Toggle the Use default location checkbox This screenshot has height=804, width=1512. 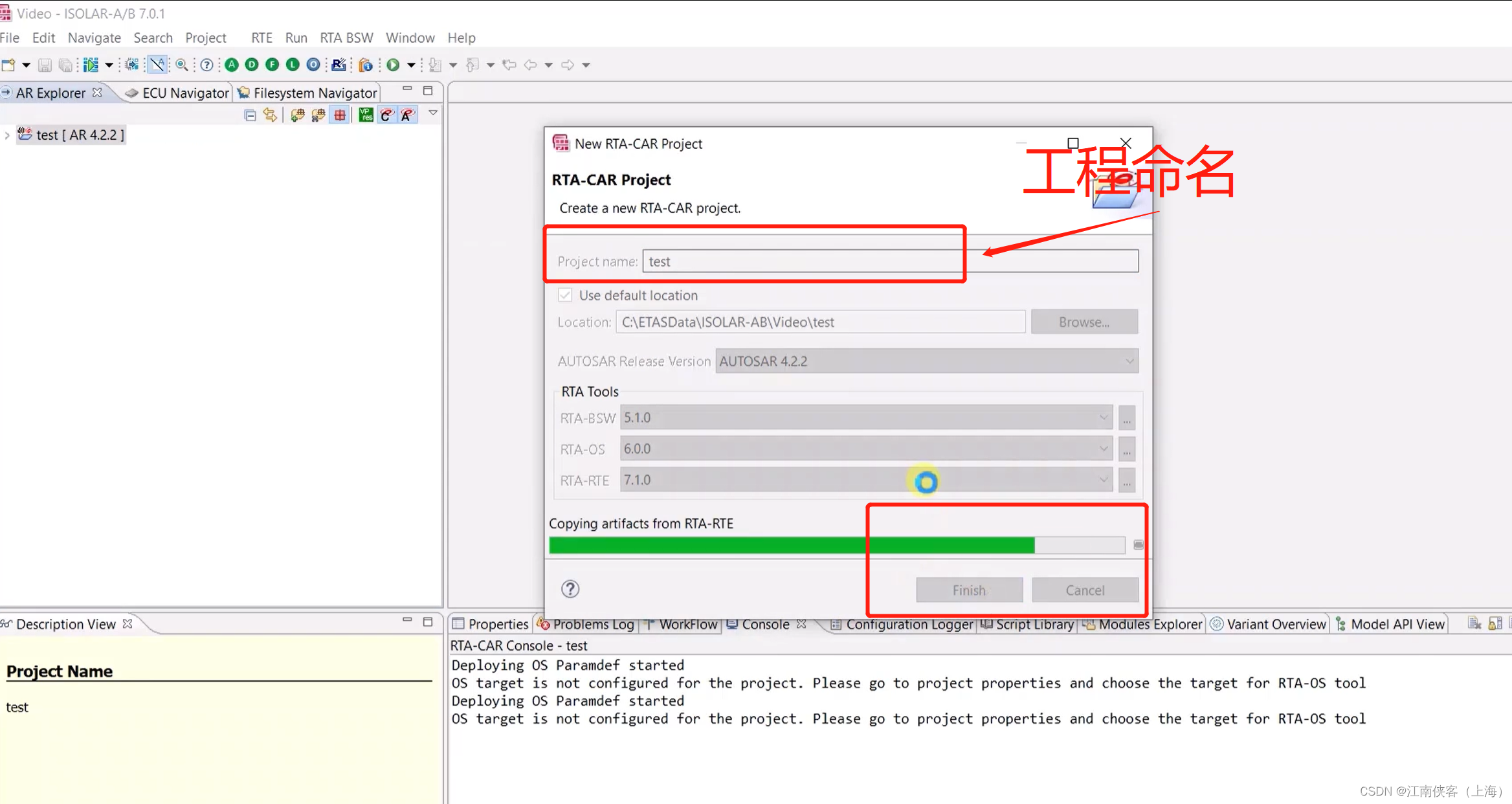point(565,294)
